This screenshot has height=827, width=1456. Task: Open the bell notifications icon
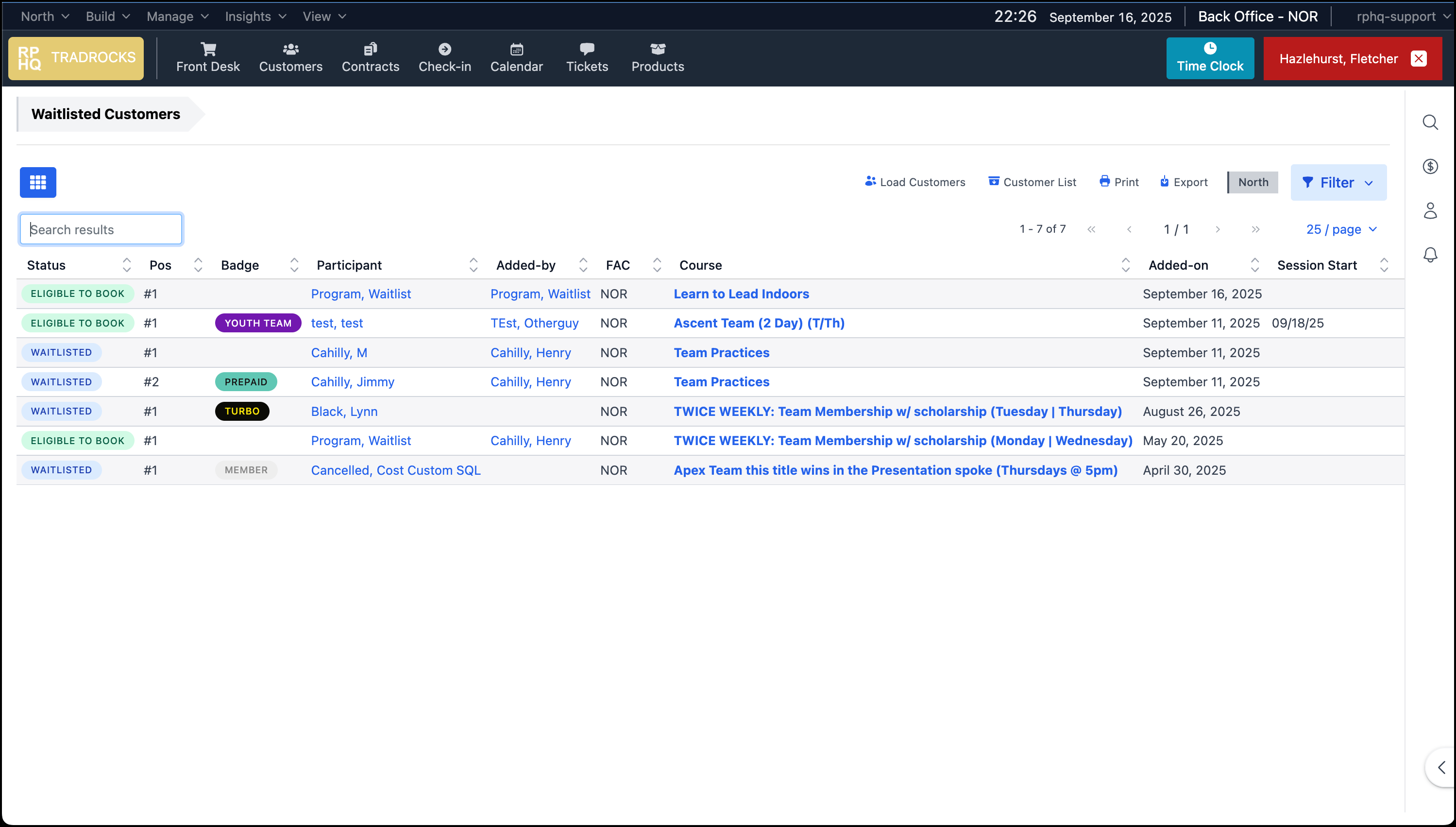pos(1430,255)
